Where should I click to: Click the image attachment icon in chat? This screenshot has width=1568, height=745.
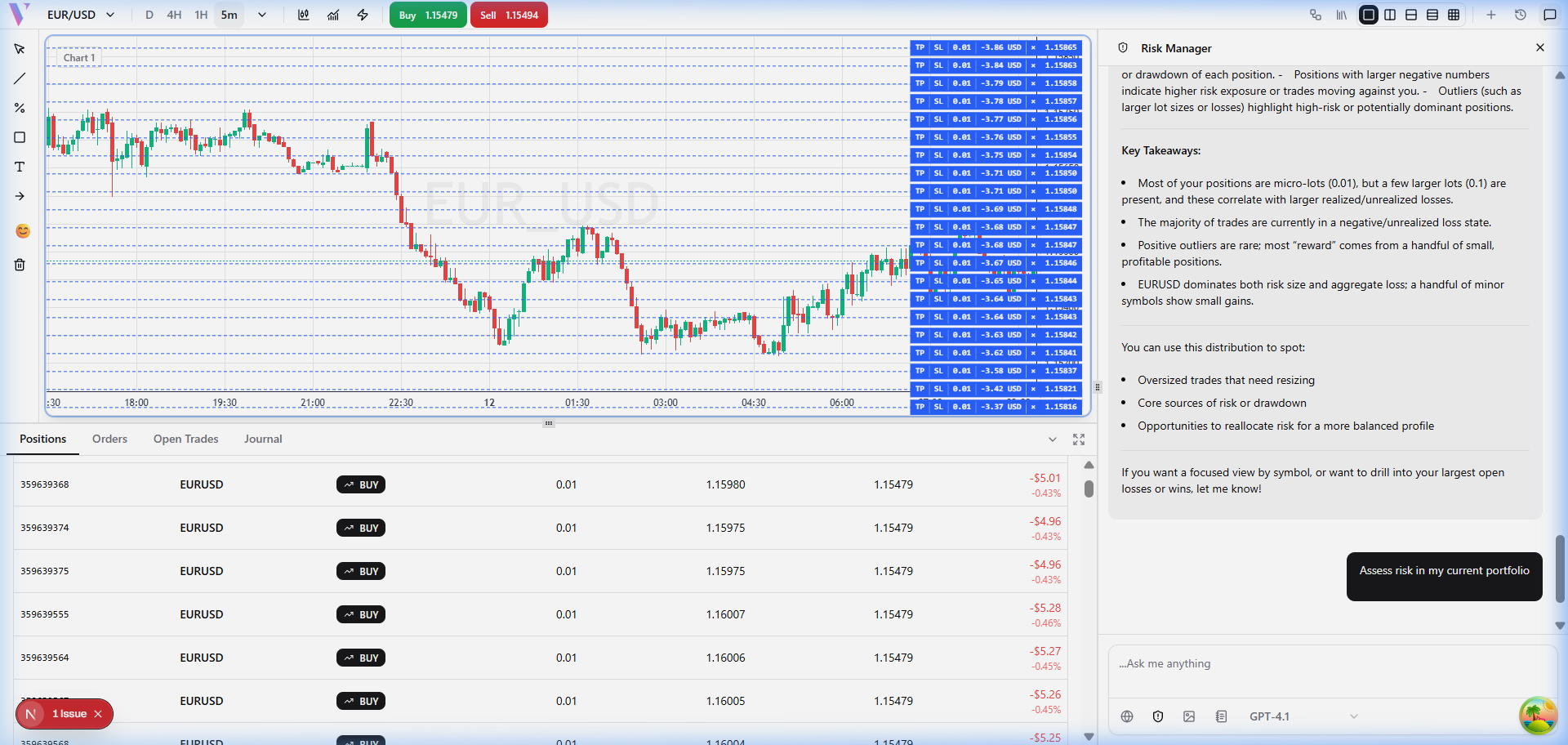pyautogui.click(x=1189, y=716)
